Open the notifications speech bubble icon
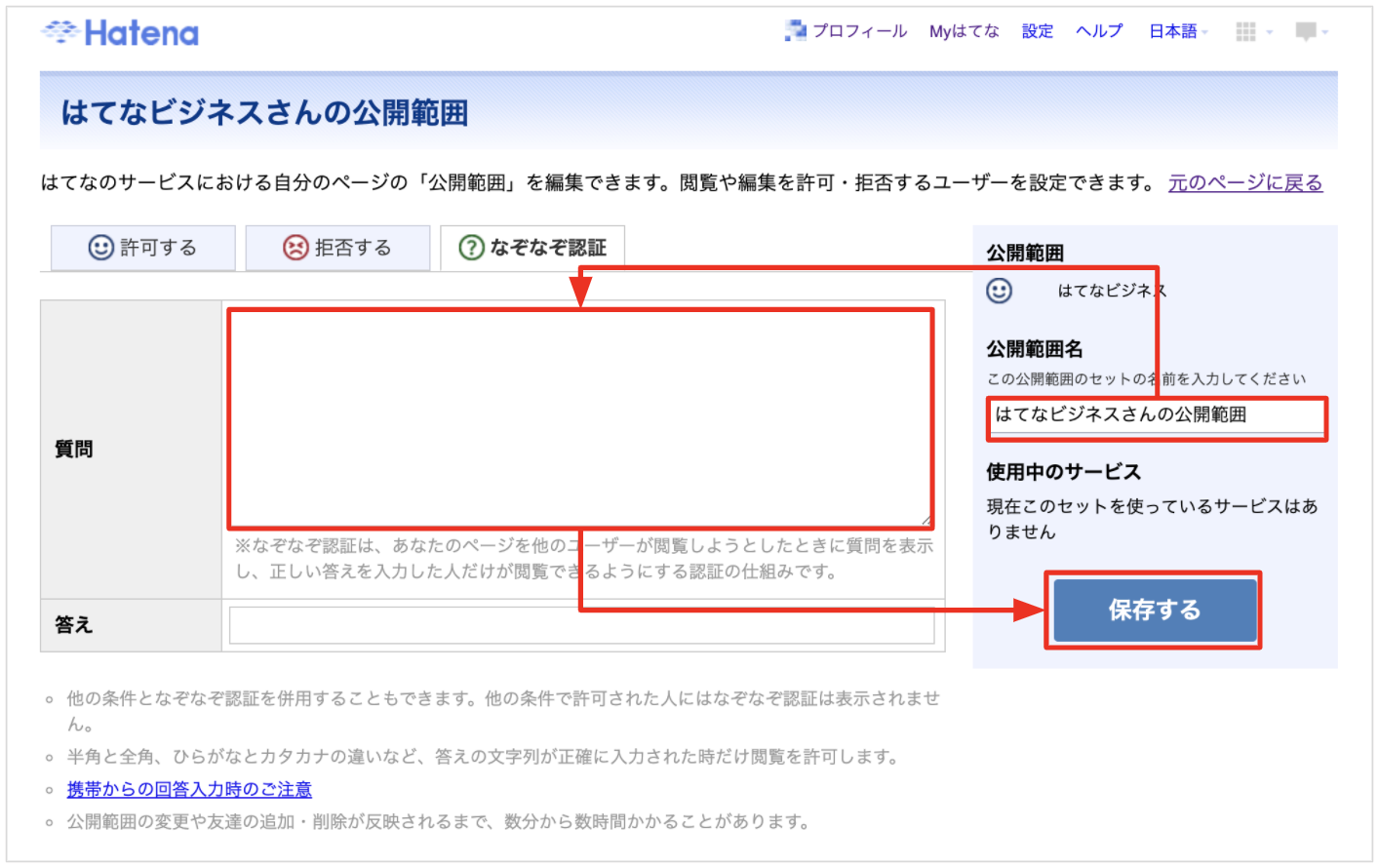The width and height of the screenshot is (1379, 868). [x=1311, y=32]
